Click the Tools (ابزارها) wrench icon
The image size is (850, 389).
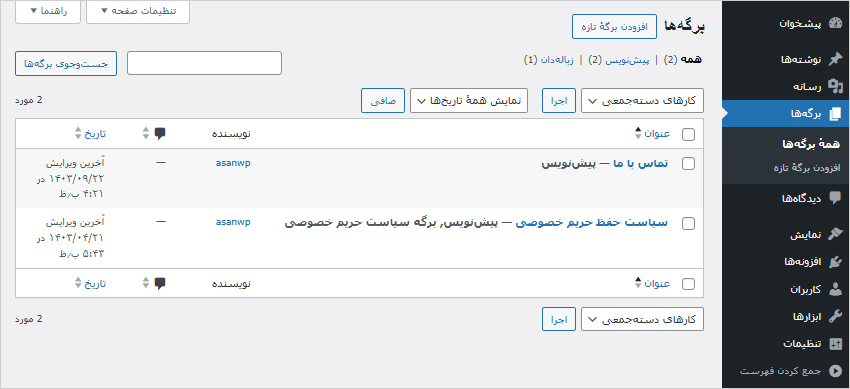pos(835,316)
